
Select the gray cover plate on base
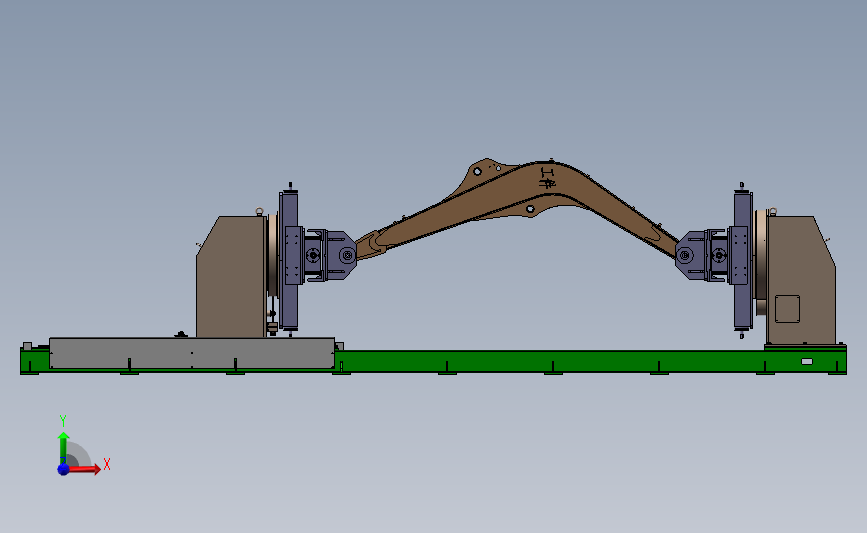[x=192, y=353]
